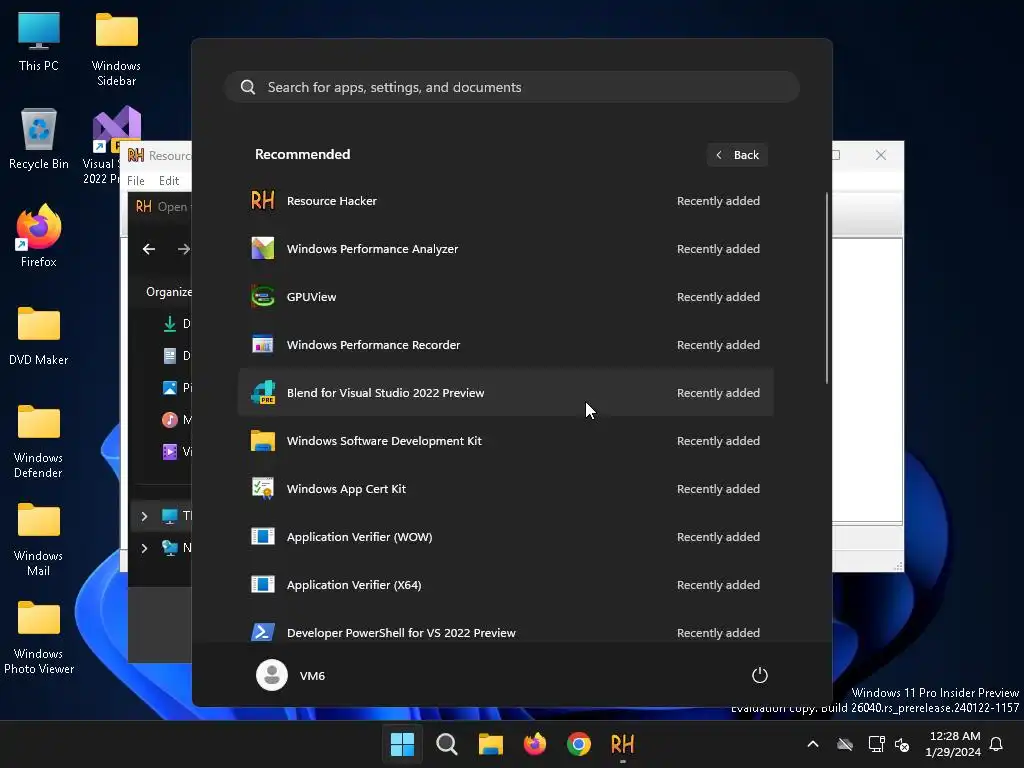Open File menu in Resource Hacker window
1024x768 pixels.
[136, 181]
